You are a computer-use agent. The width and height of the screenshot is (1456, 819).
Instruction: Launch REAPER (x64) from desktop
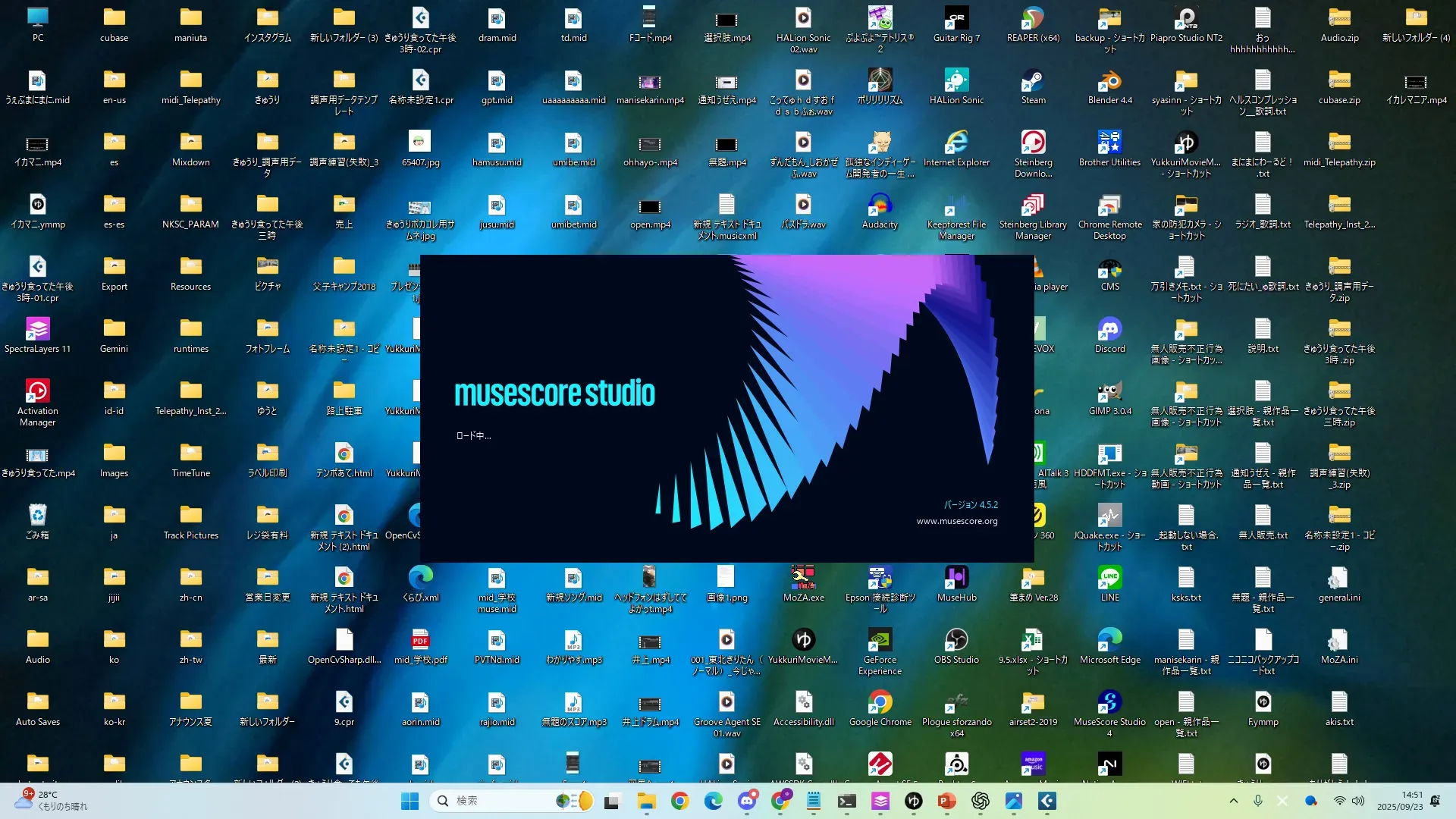[x=1033, y=20]
